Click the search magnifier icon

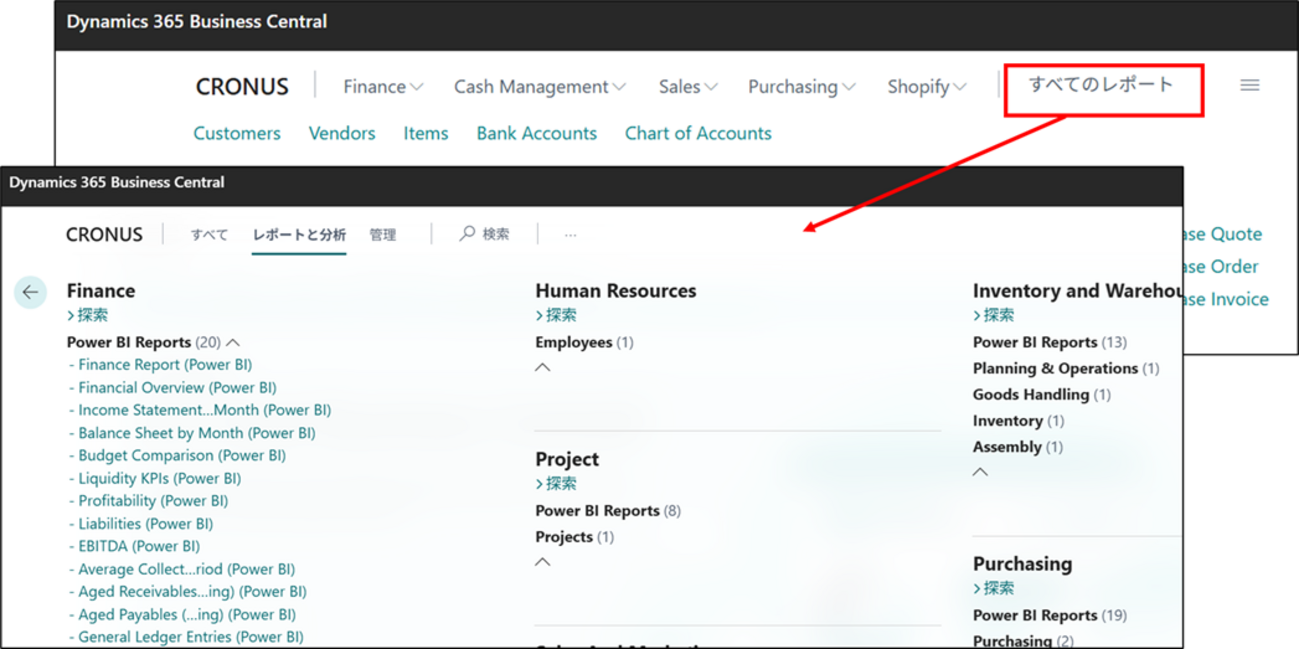[467, 234]
